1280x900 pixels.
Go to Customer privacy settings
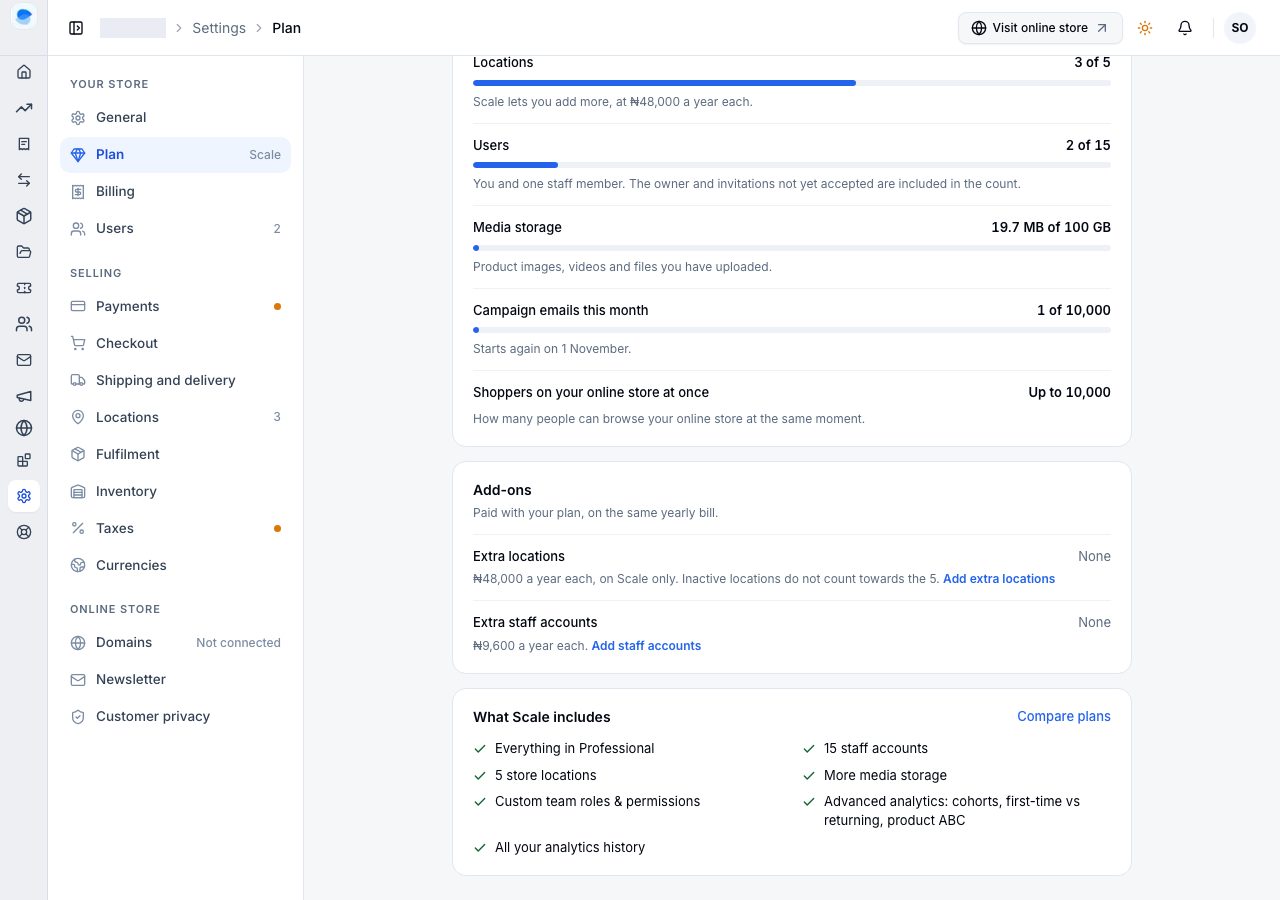[x=176, y=717]
